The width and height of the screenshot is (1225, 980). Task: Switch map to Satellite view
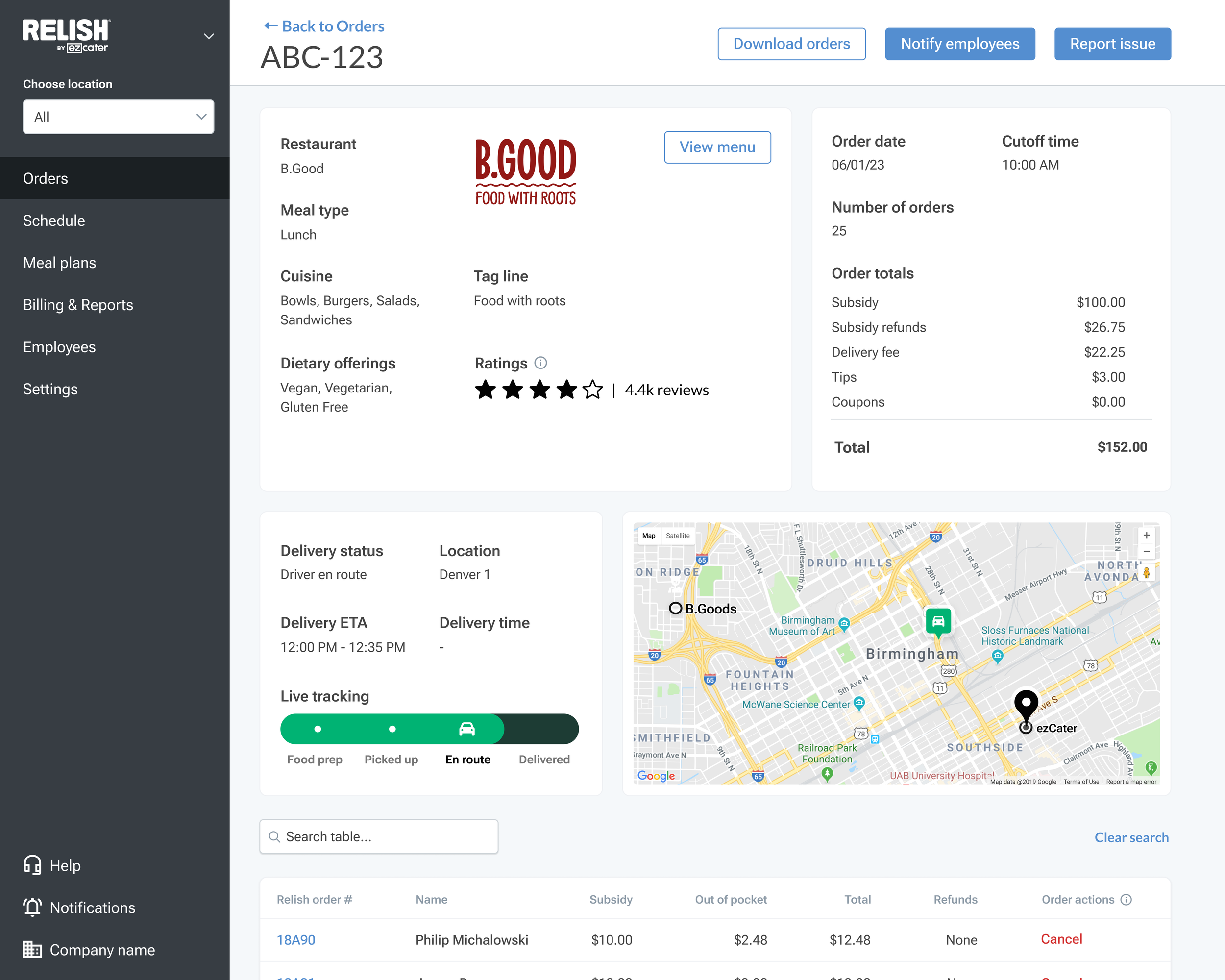coord(677,536)
